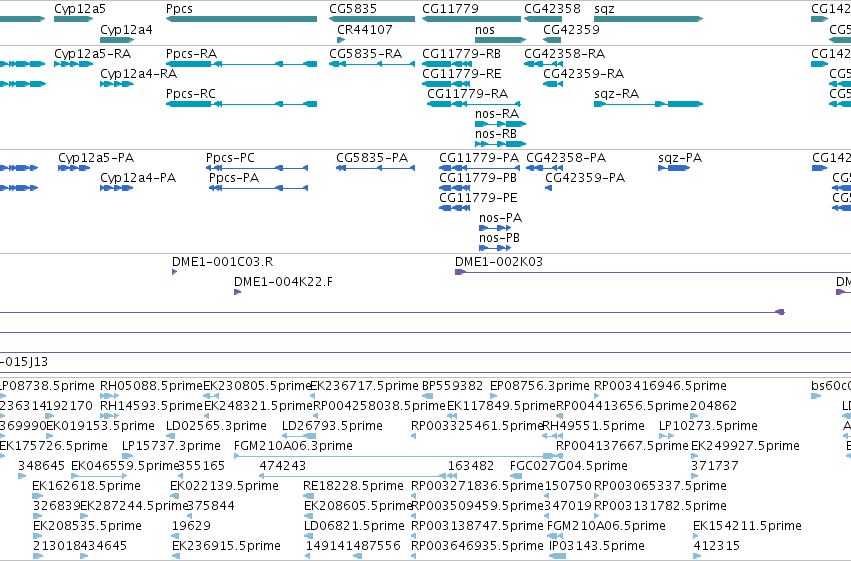851x561 pixels.
Task: Click the CG42359-RA transcript label
Action: point(583,74)
